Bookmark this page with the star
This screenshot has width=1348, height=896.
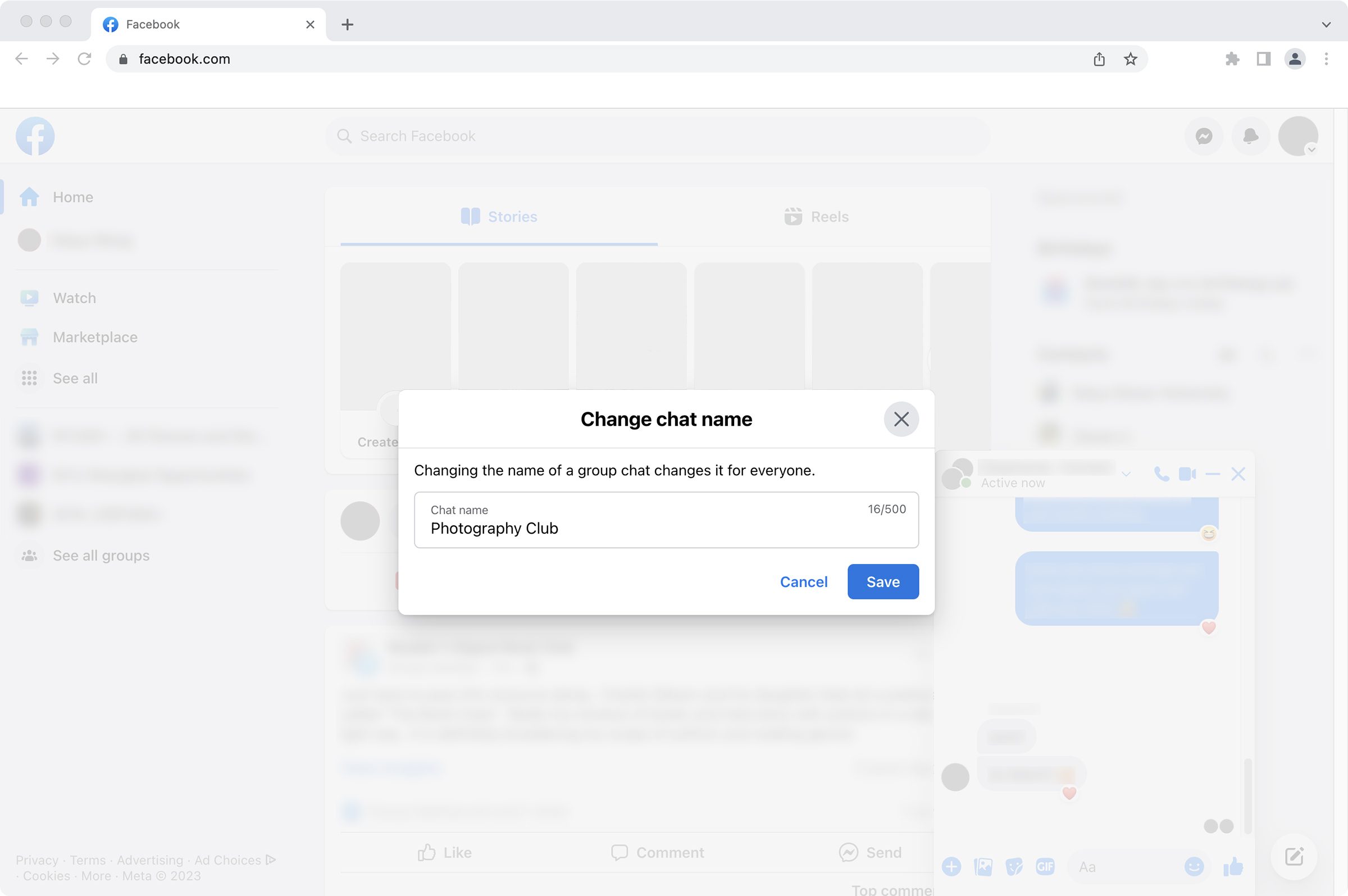[x=1131, y=59]
